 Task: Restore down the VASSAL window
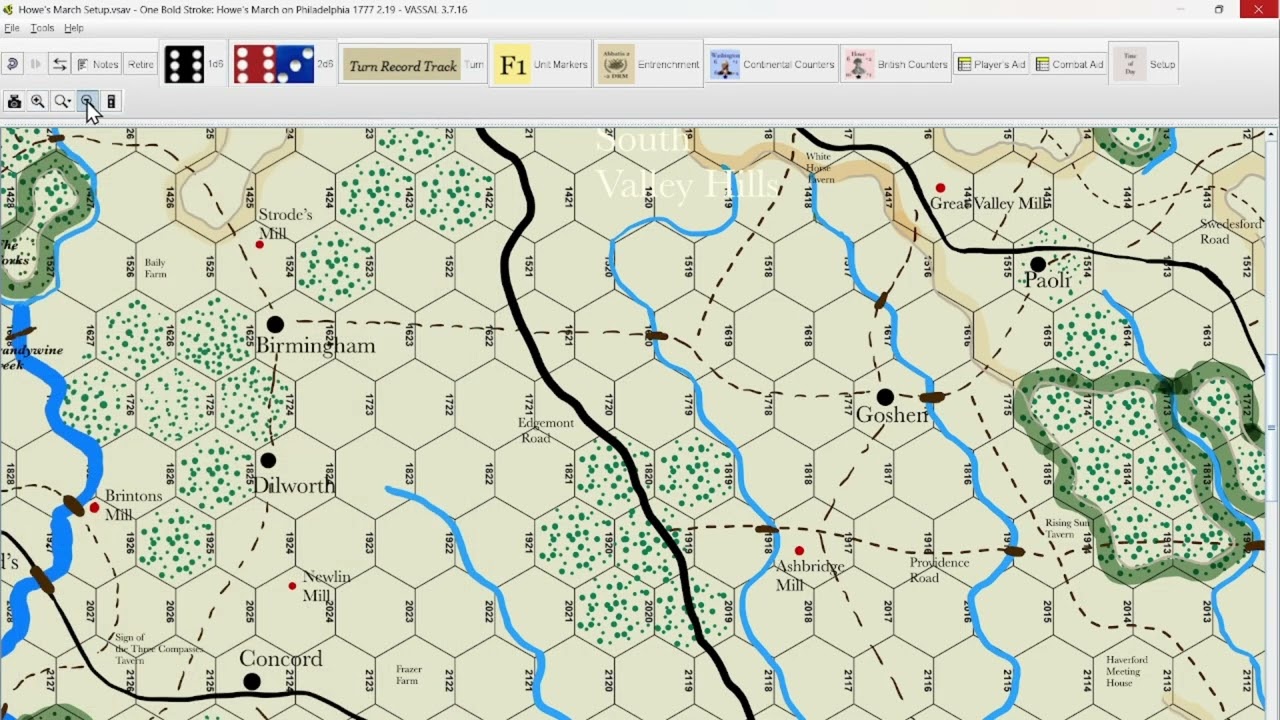[1219, 9]
